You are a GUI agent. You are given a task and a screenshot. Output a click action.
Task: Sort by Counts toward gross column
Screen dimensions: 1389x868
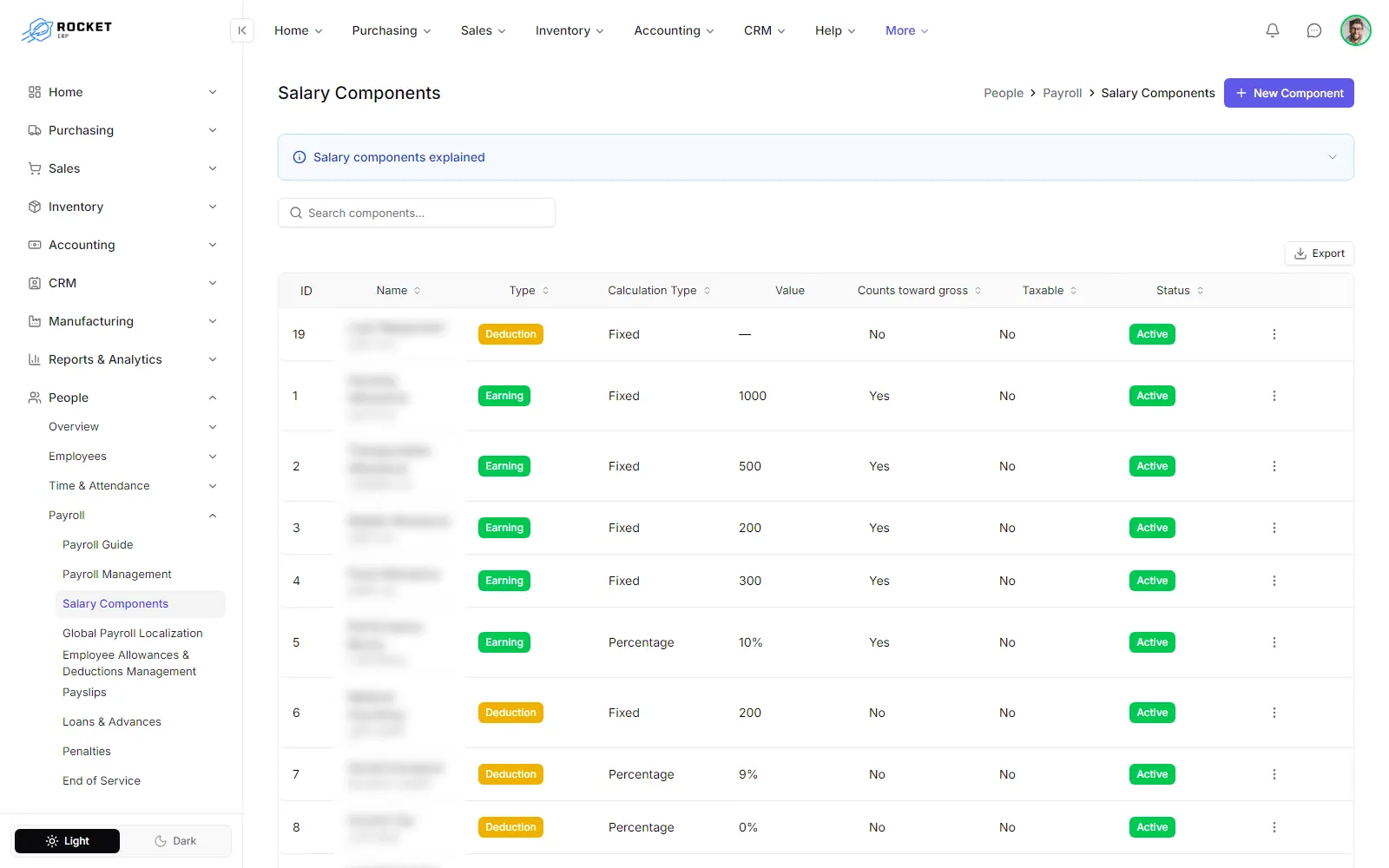(919, 291)
